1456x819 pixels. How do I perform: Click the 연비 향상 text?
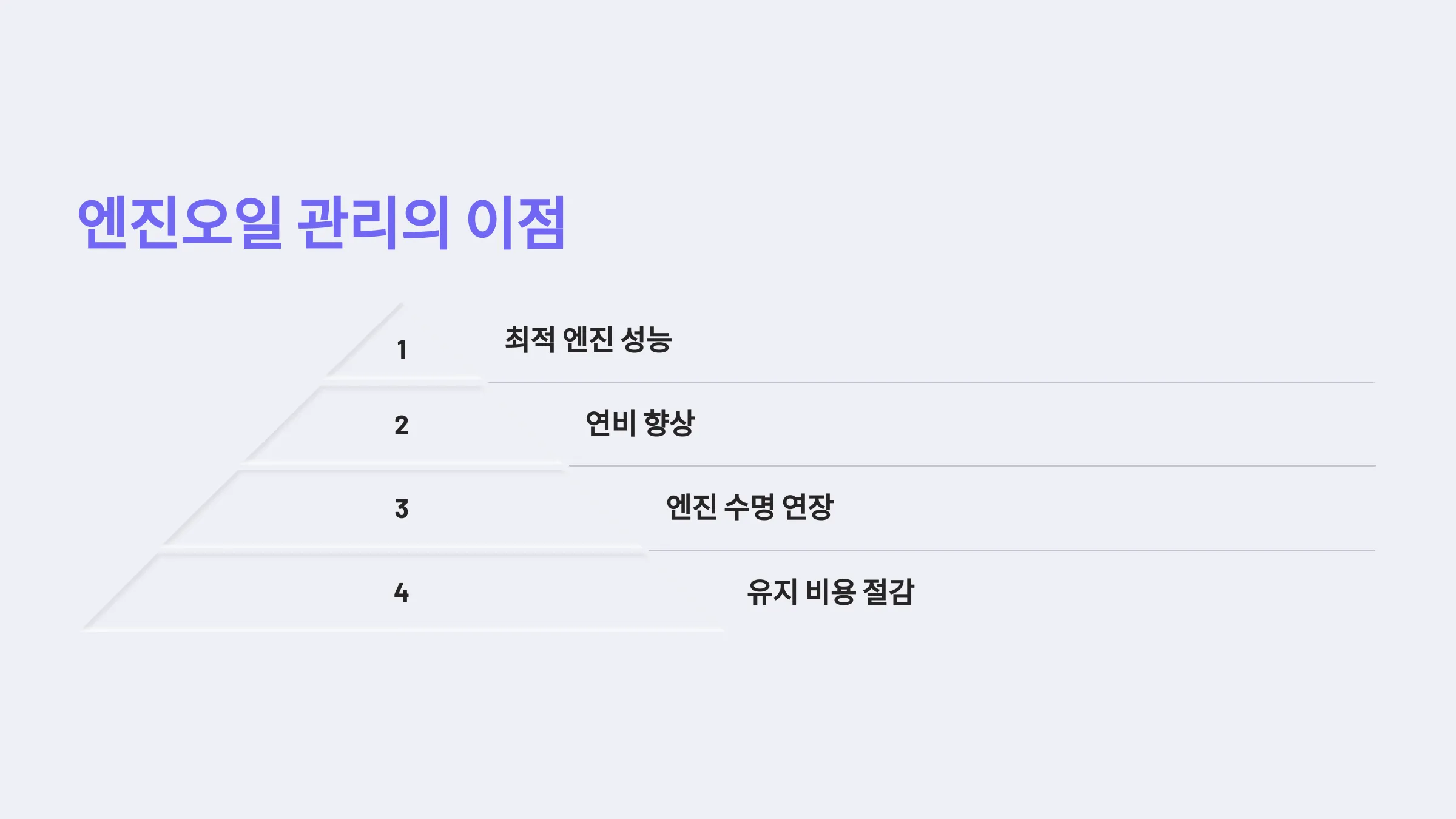coord(640,423)
